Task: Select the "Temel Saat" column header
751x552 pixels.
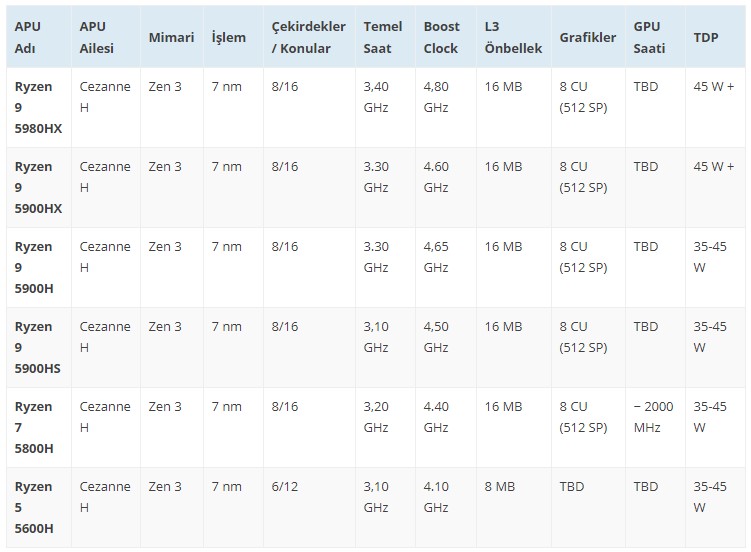Action: (383, 36)
